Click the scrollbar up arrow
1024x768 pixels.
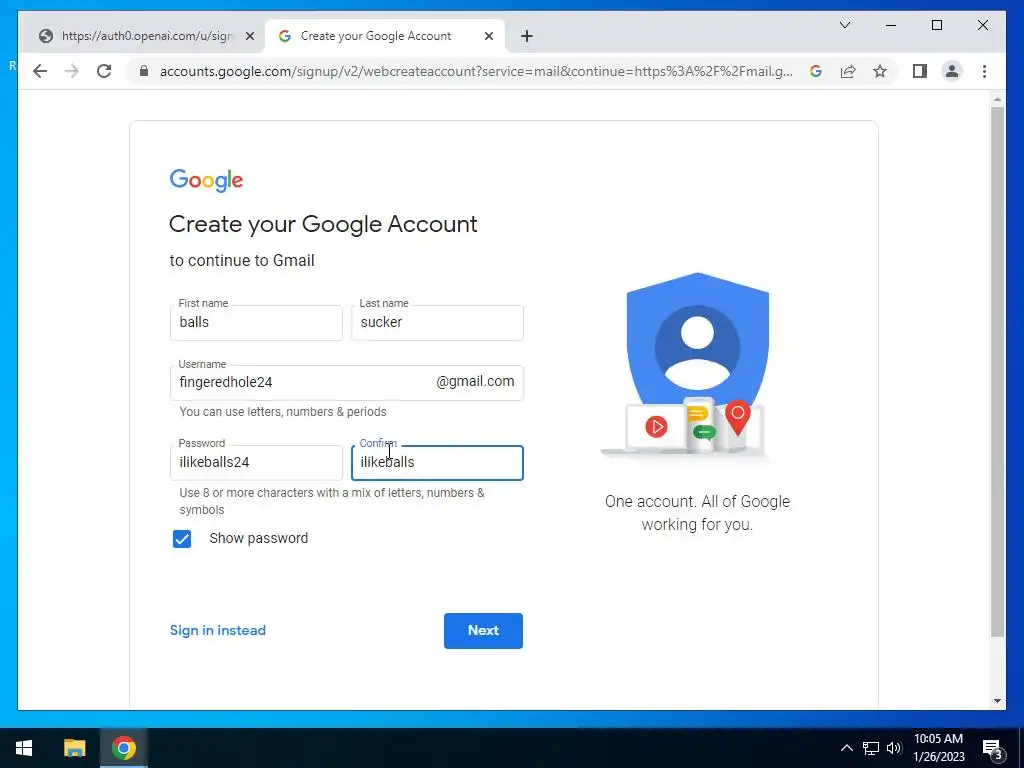pos(997,99)
